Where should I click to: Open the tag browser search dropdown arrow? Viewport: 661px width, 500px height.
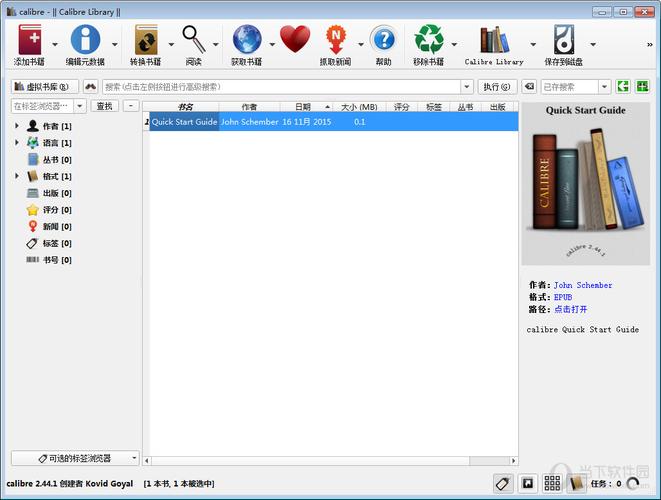(80, 106)
